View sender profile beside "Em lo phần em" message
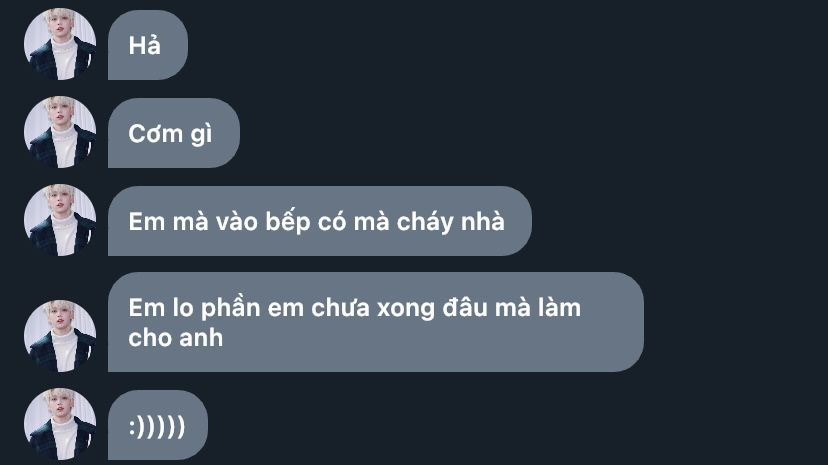This screenshot has height=465, width=828. pos(60,336)
